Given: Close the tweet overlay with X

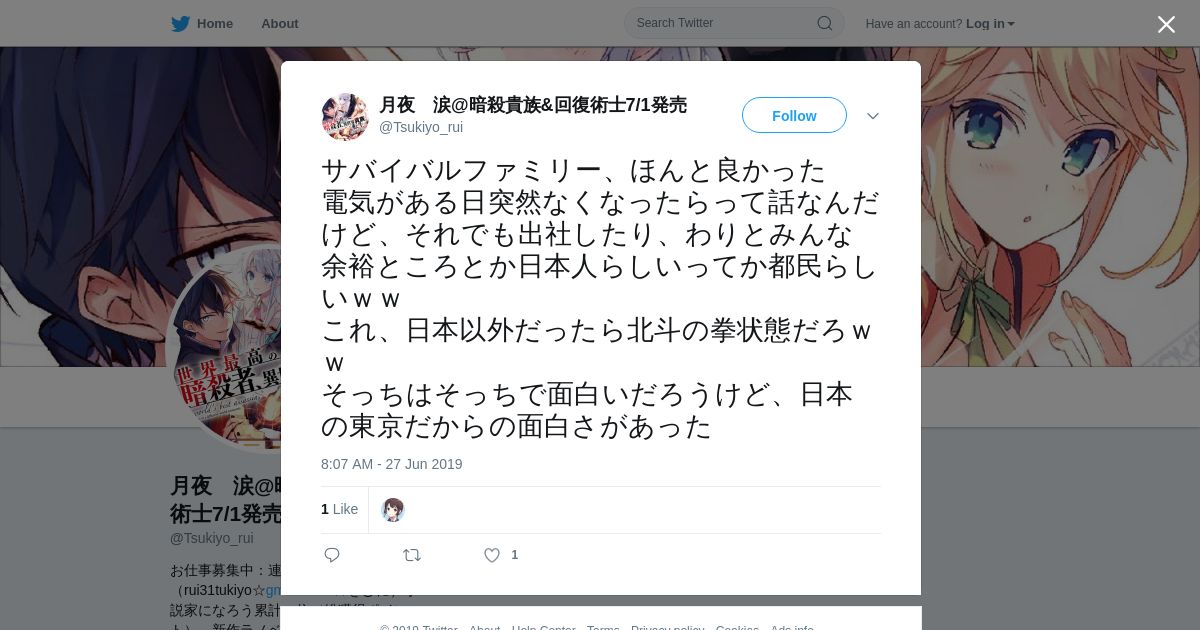Looking at the screenshot, I should [1166, 24].
